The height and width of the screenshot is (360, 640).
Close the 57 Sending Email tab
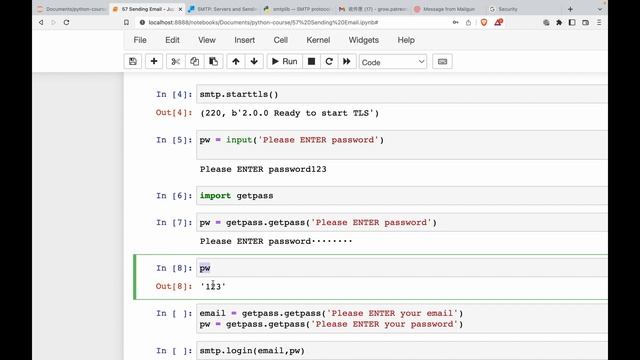coord(180,9)
